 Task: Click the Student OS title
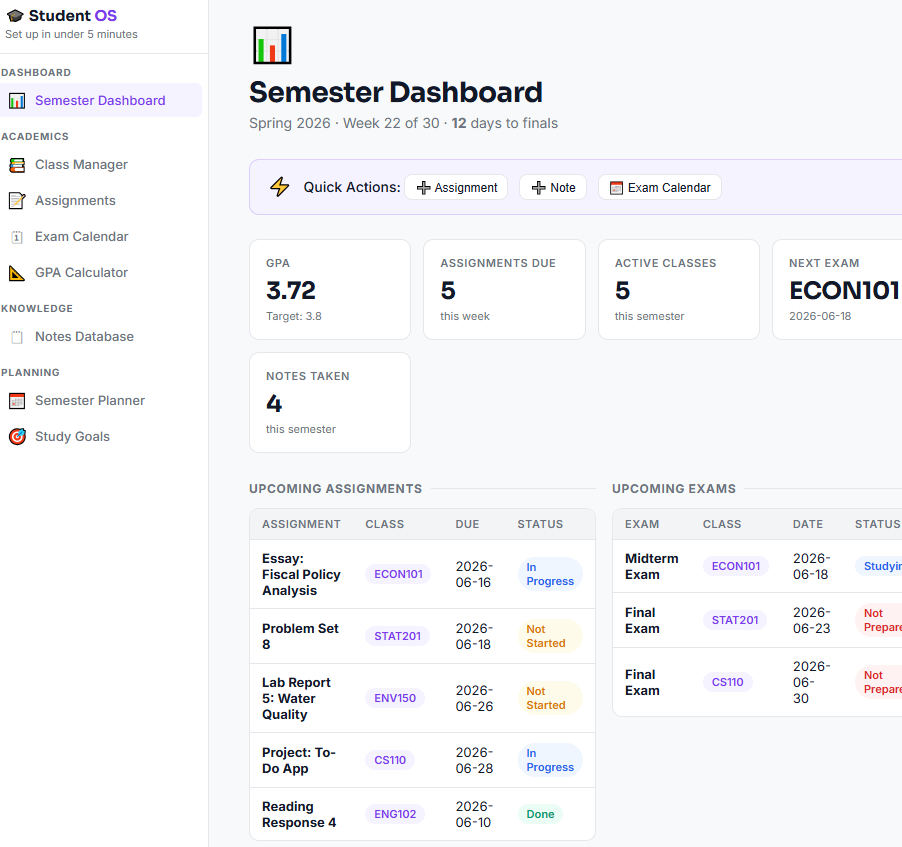click(72, 16)
